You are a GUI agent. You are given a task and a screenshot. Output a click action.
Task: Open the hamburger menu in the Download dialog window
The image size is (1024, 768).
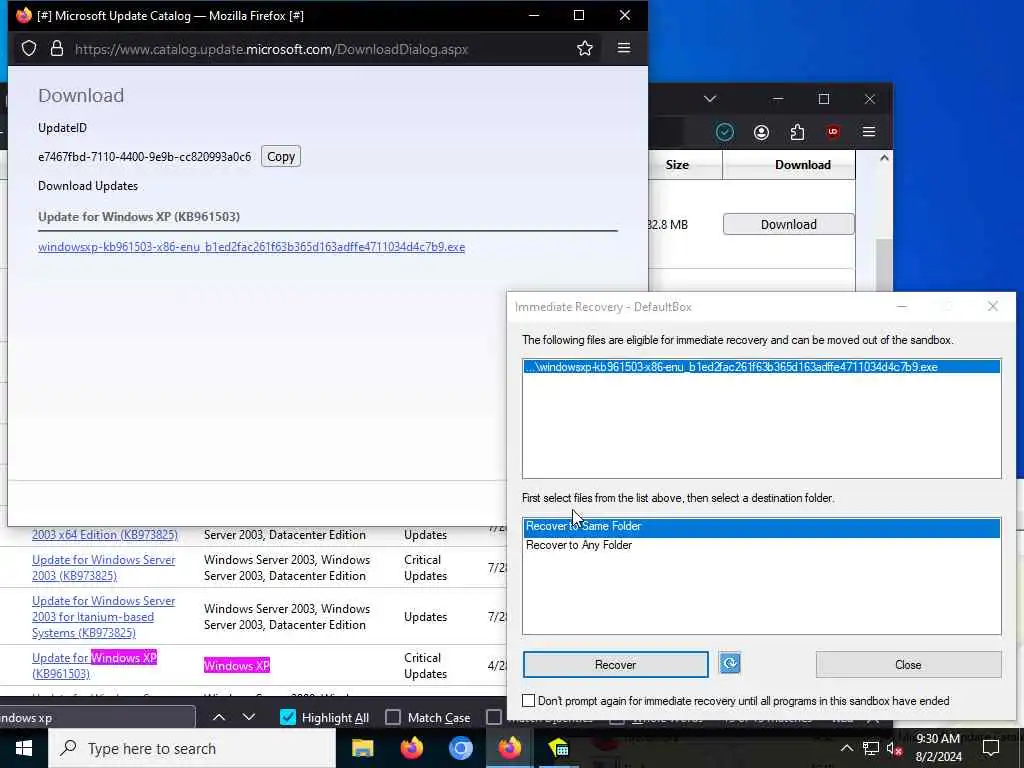tap(624, 48)
